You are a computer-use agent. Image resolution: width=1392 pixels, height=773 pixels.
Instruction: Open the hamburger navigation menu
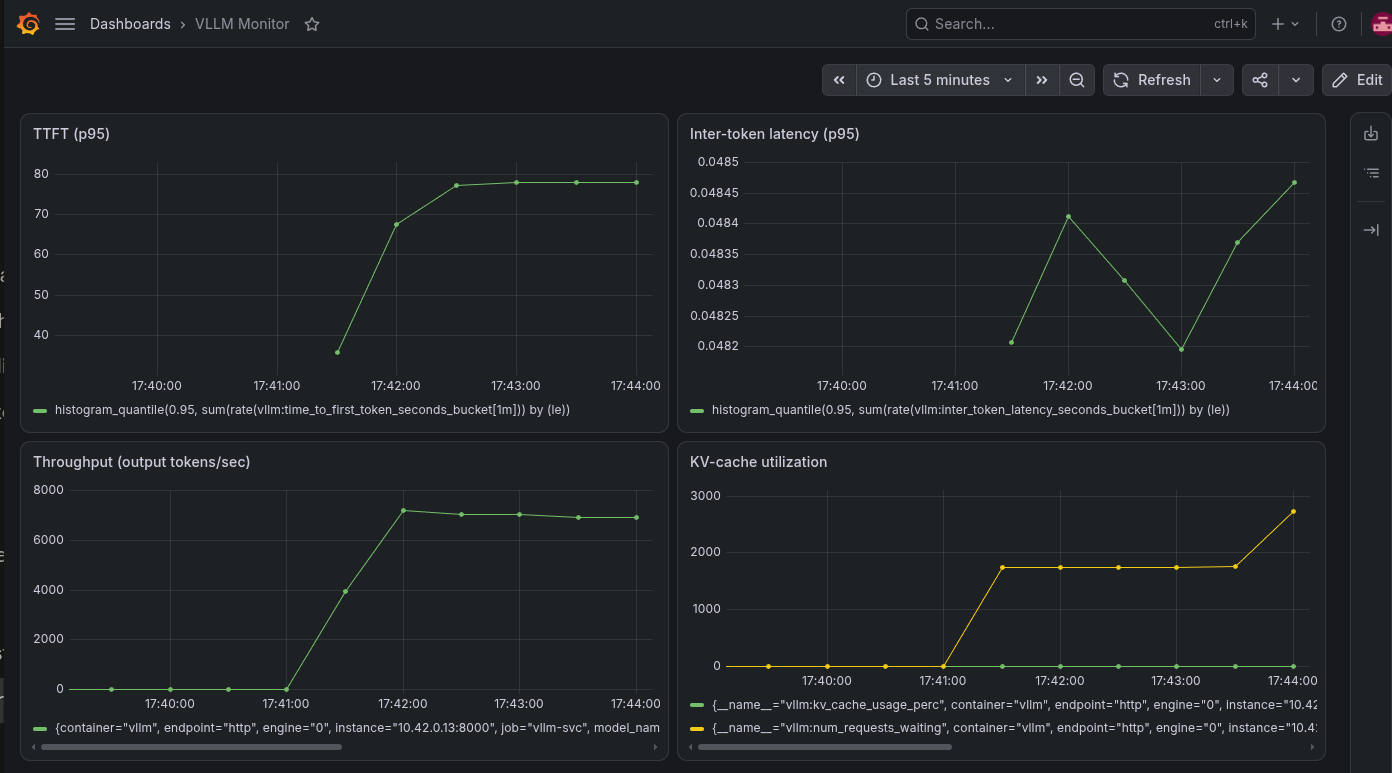click(65, 24)
